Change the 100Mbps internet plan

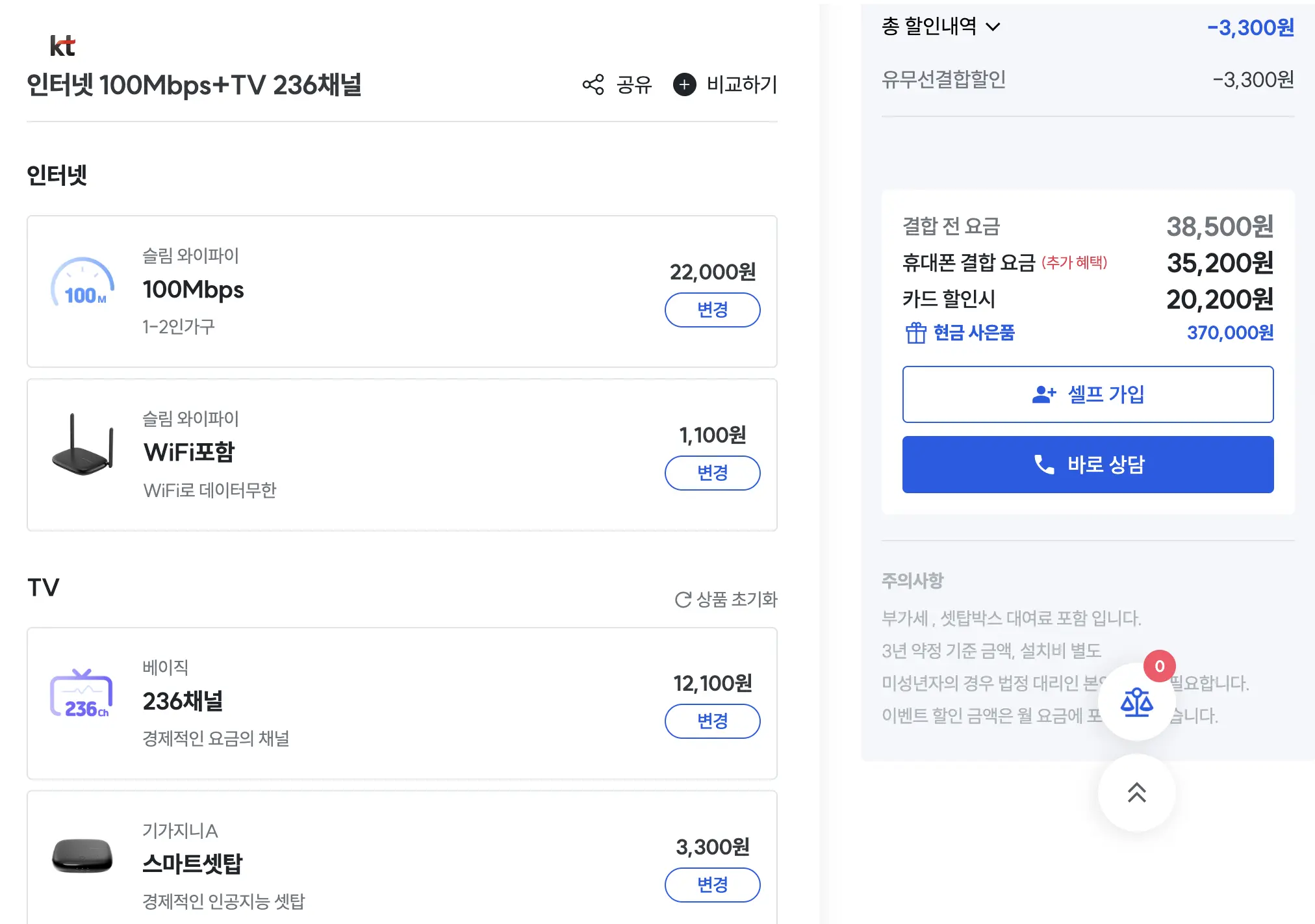pos(712,310)
